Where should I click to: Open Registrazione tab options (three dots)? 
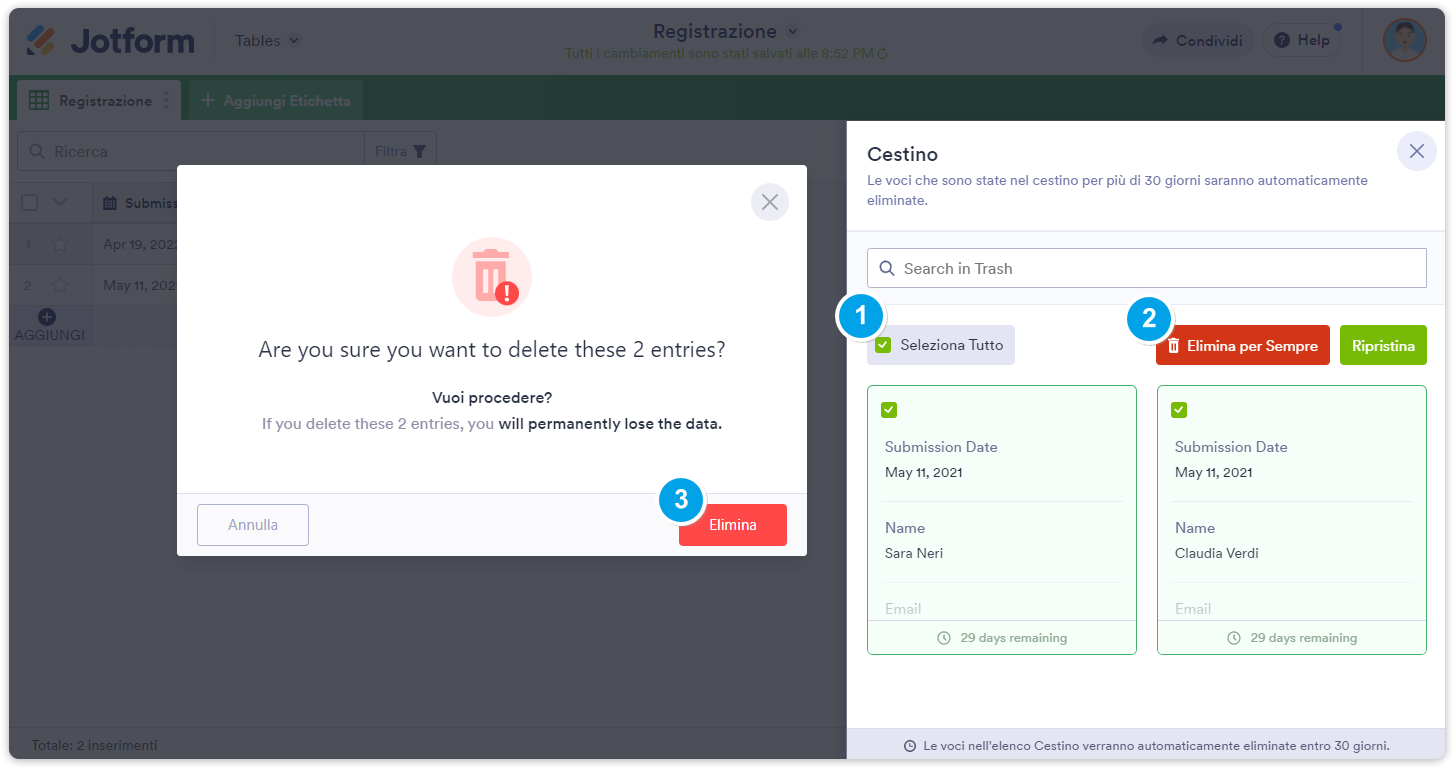tap(166, 101)
